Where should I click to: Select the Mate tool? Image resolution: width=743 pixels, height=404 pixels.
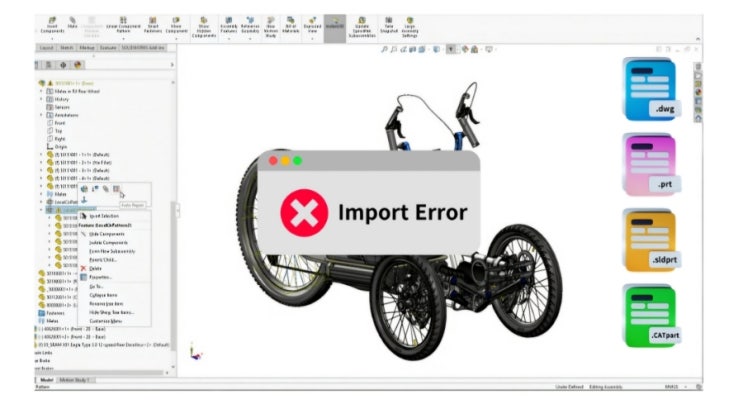coord(72,23)
